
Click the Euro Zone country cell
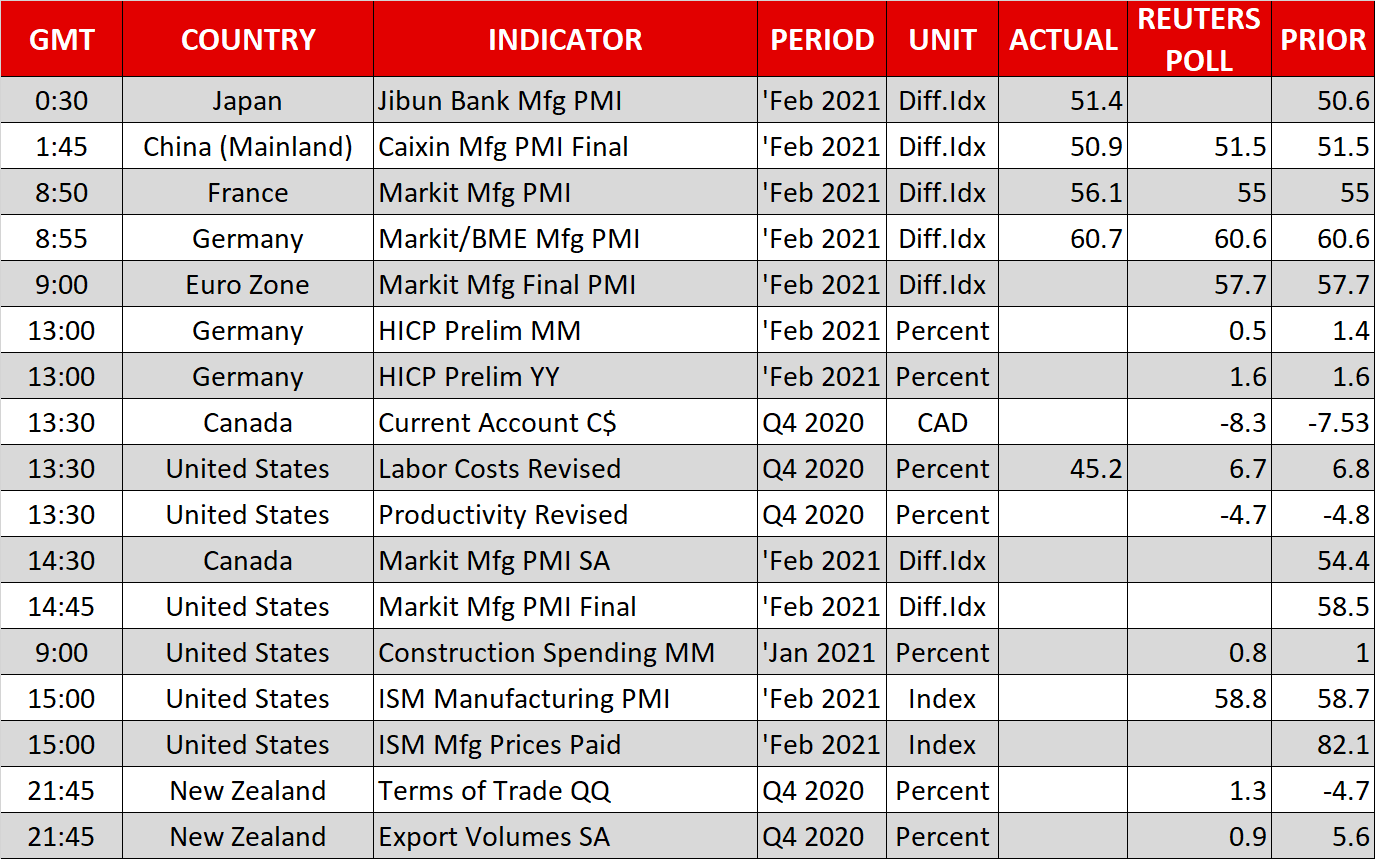tap(248, 285)
